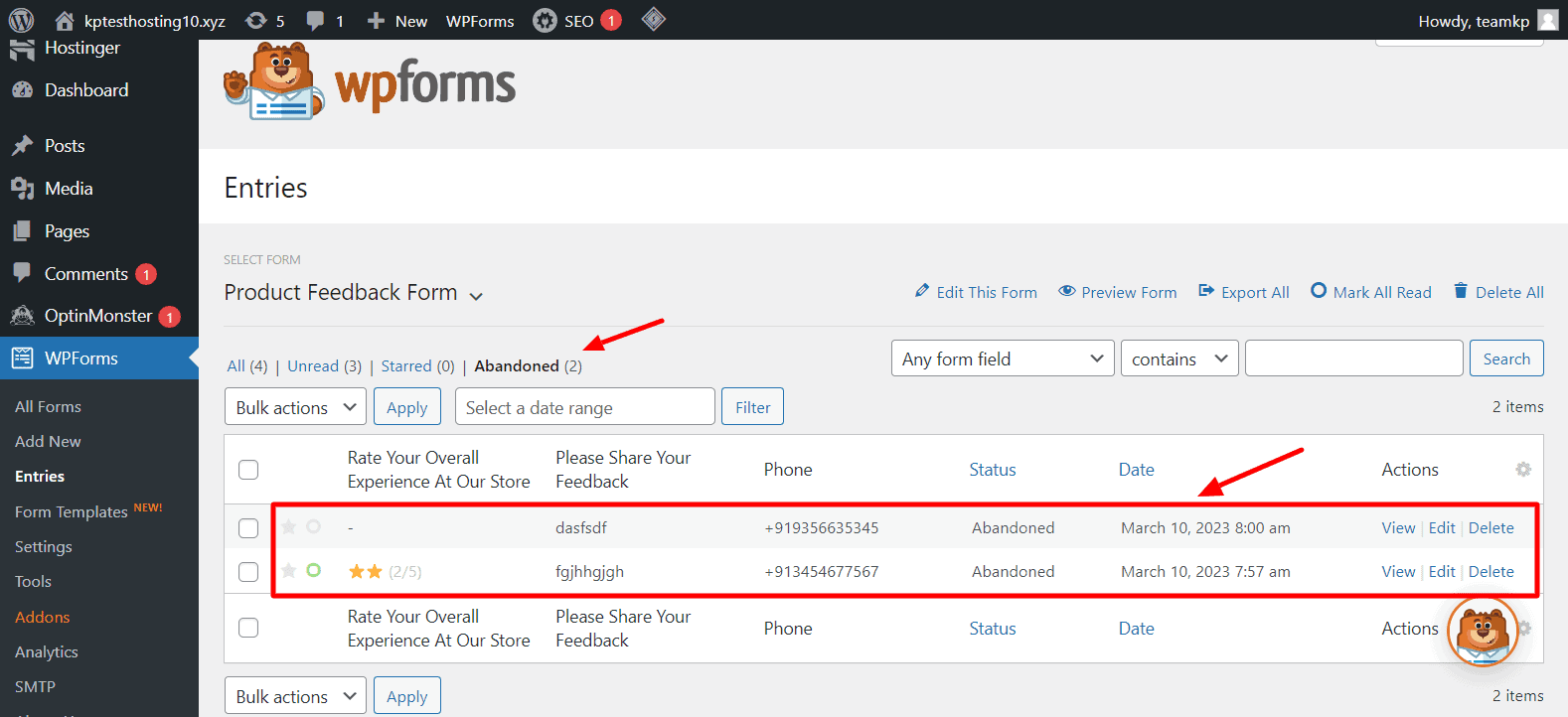Open Add New submenu item
The image size is (1568, 717).
pos(48,442)
